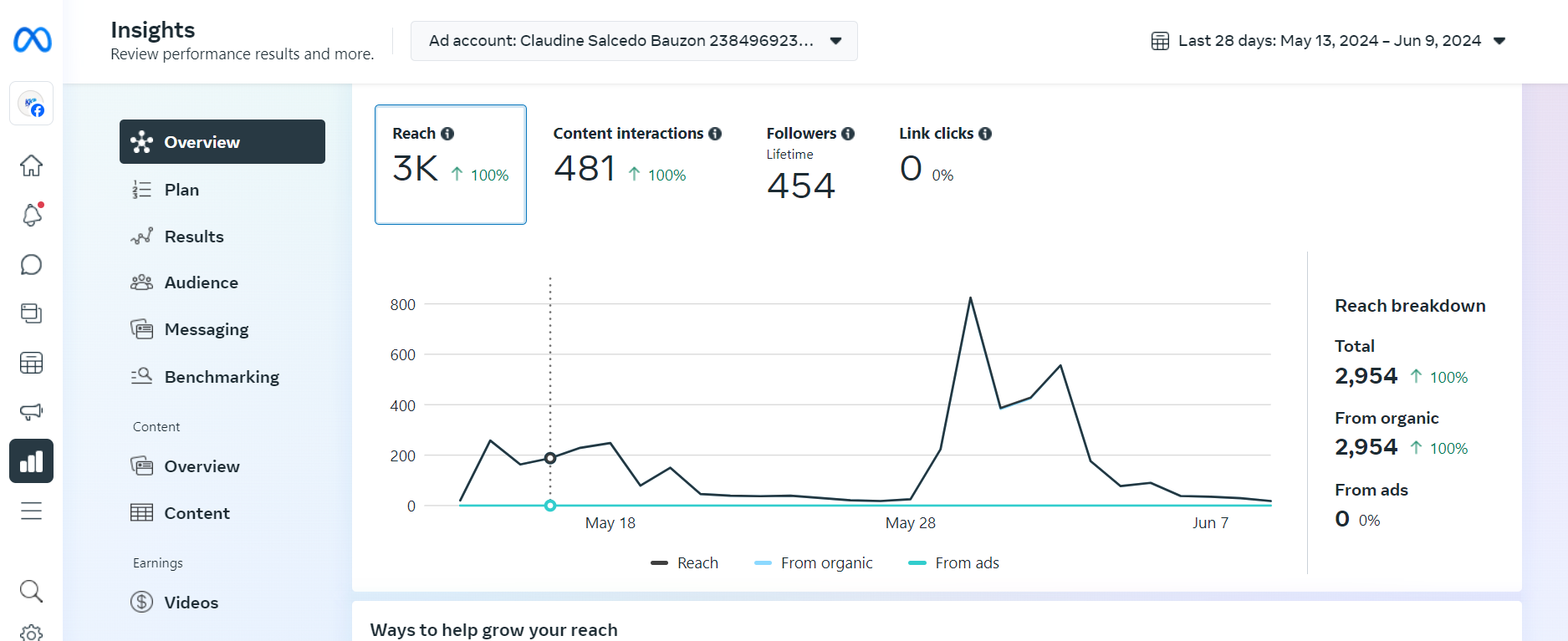
Task: Open the Audience section
Action: tap(202, 282)
